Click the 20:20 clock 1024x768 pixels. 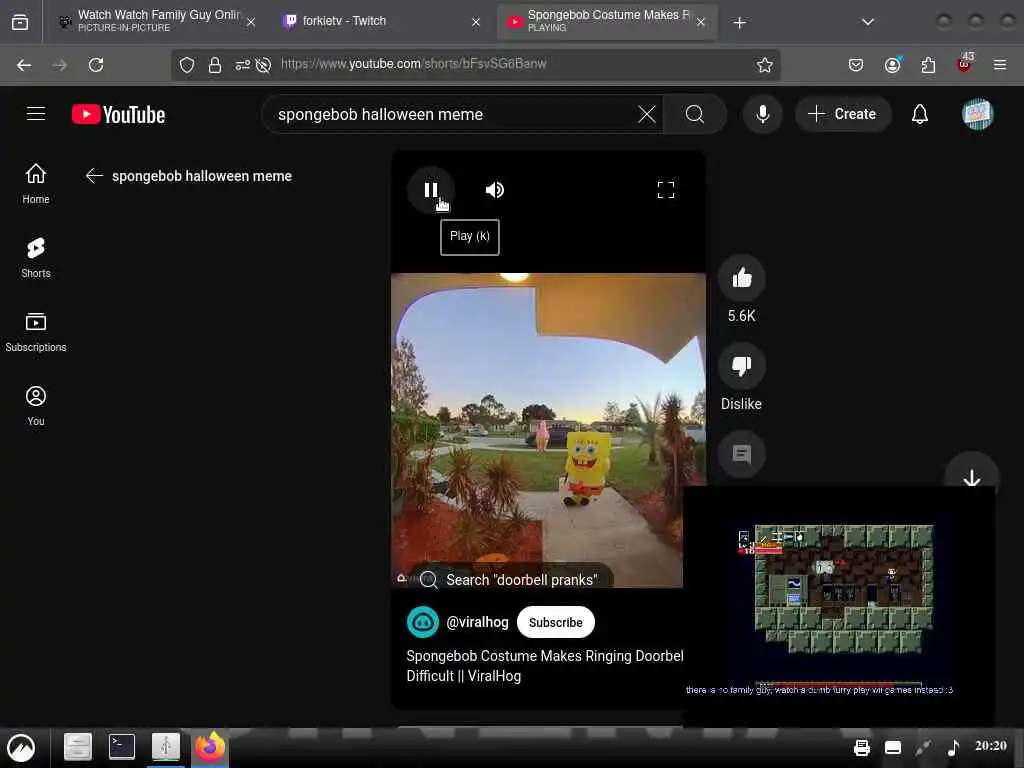(991, 746)
